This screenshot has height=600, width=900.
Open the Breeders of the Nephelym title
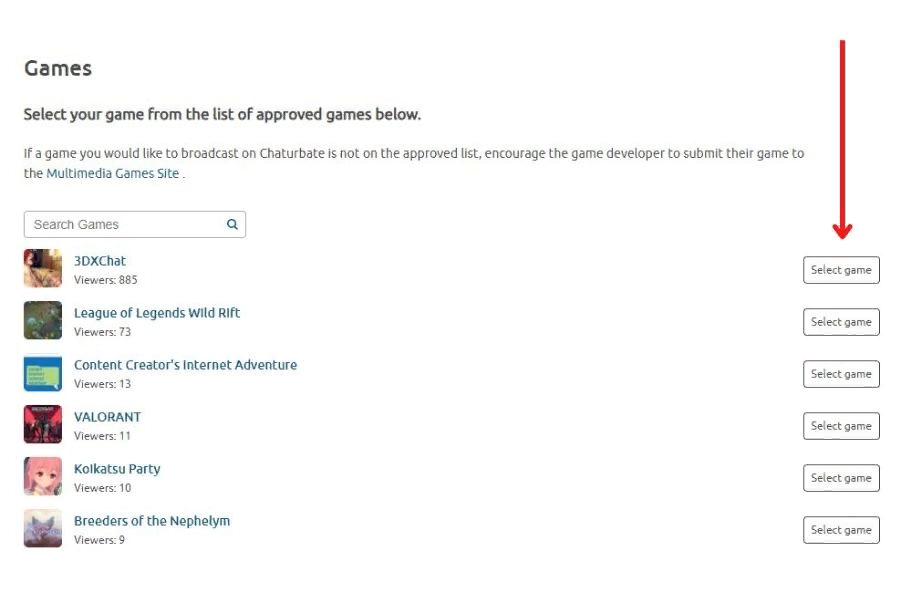point(152,521)
